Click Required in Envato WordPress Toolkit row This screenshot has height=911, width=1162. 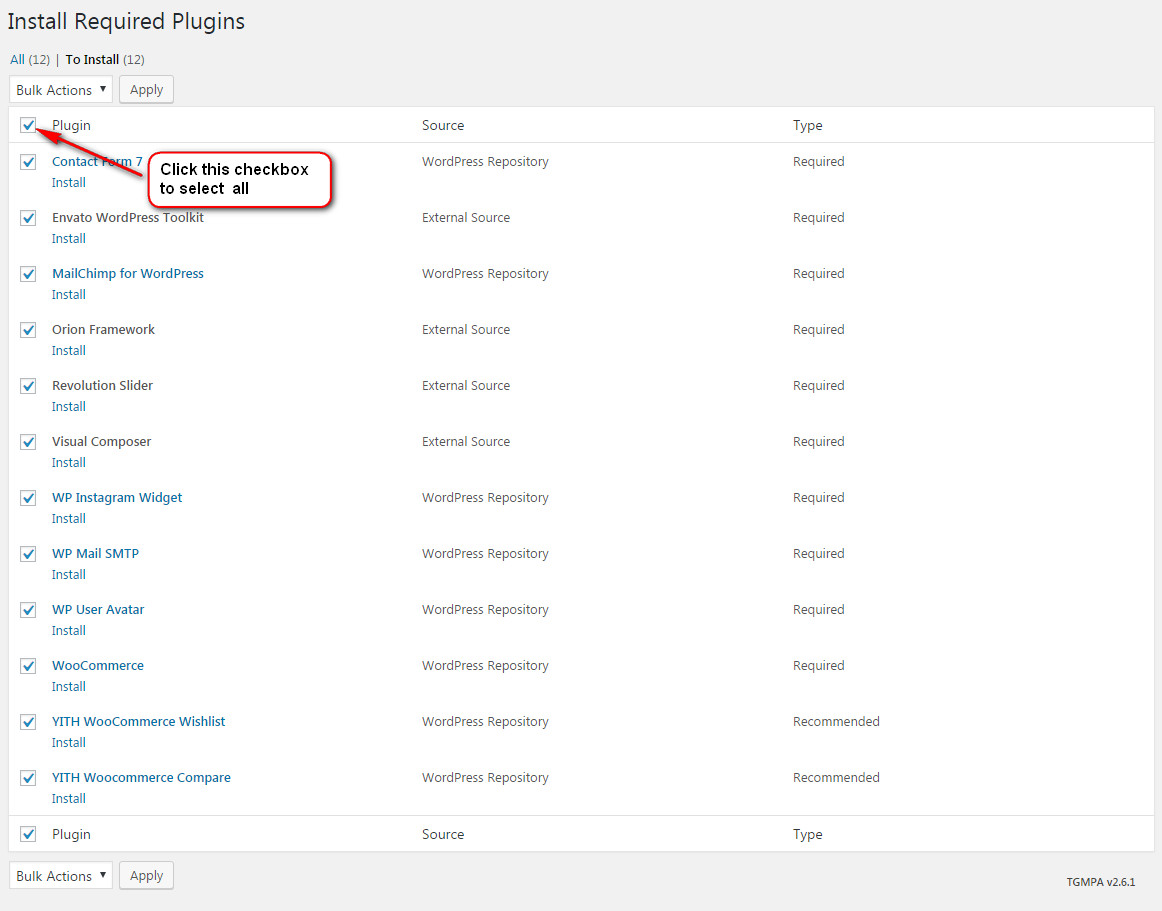(819, 217)
